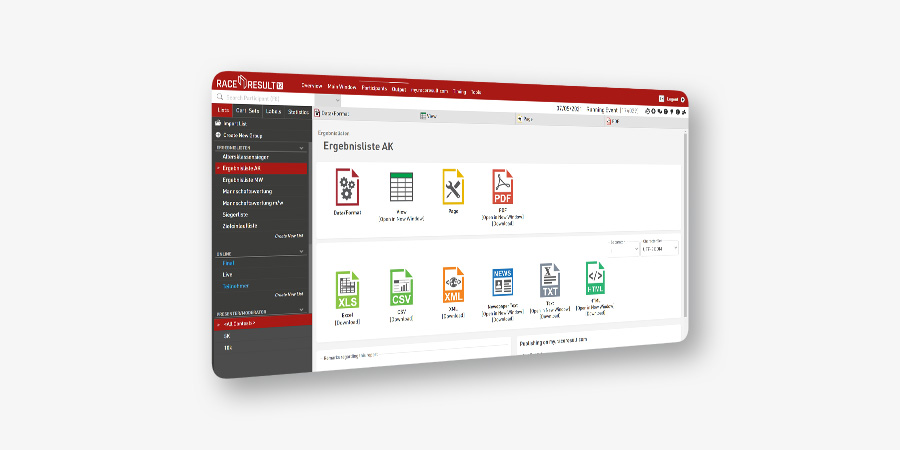This screenshot has width=900, height=450.
Task: Open the Output menu
Action: point(399,90)
